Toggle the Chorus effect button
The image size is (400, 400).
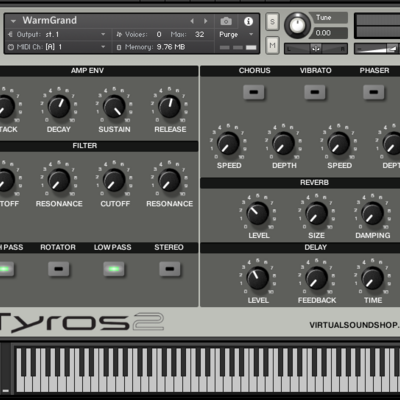click(254, 92)
